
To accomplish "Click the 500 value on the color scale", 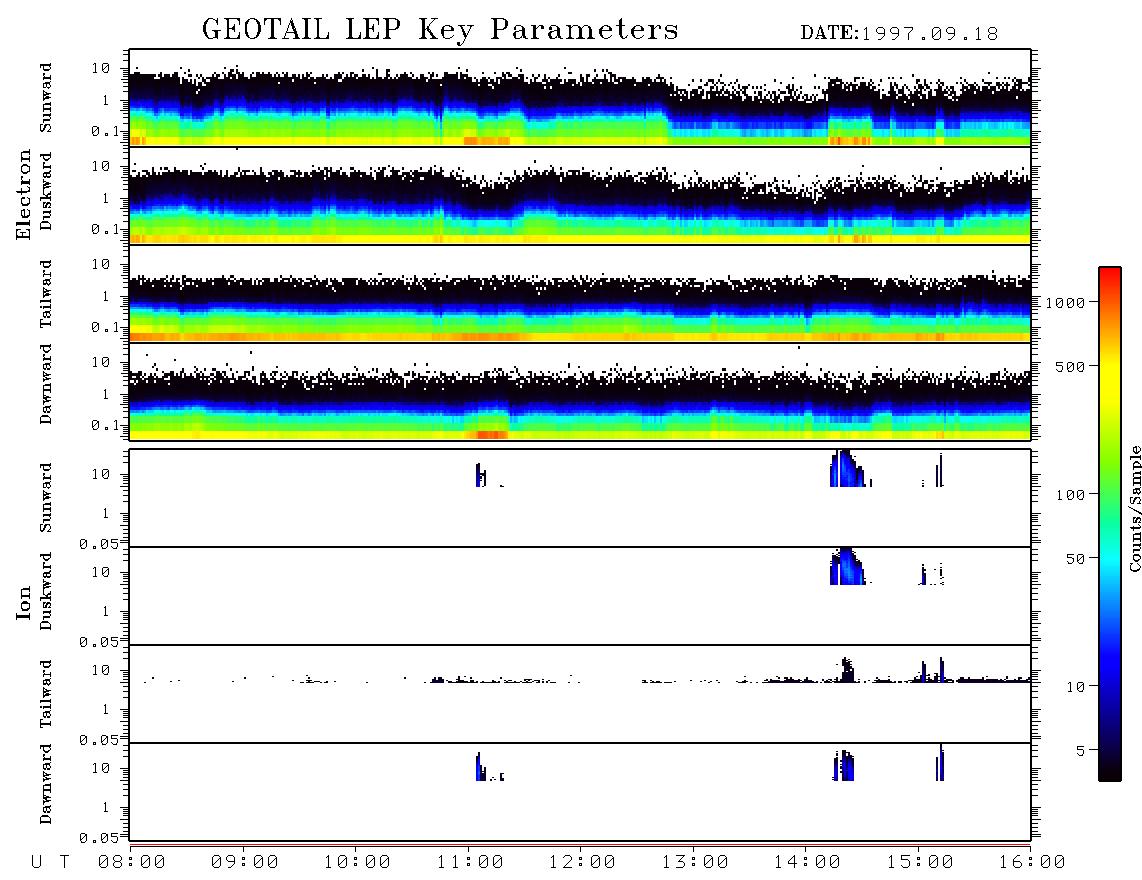I will coord(1071,366).
